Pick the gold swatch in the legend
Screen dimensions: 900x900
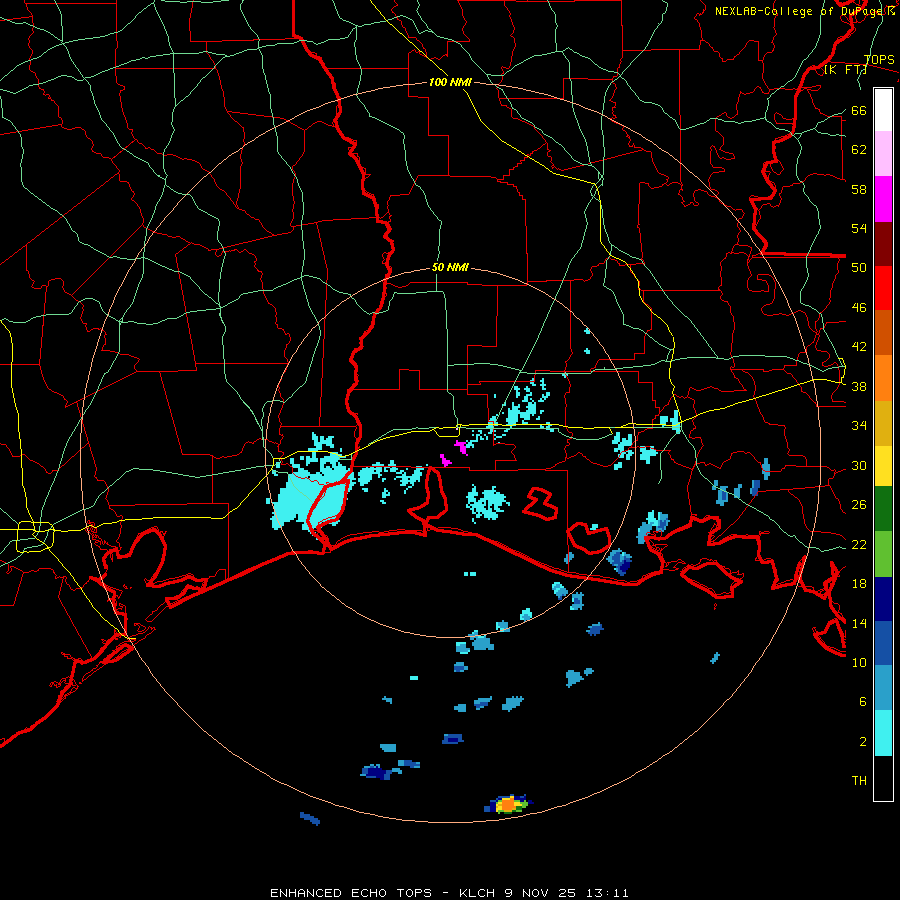pos(883,423)
